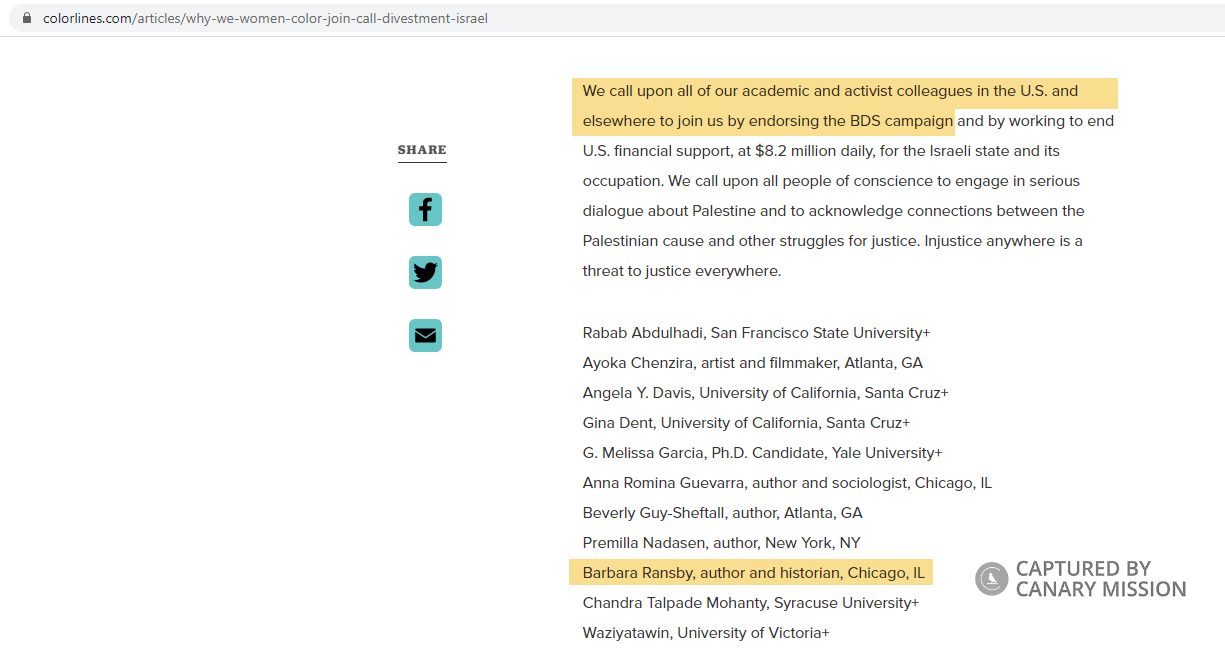The height and width of the screenshot is (666, 1225).
Task: Click the Rabab Abdulhadi signatory line
Action: click(x=756, y=333)
